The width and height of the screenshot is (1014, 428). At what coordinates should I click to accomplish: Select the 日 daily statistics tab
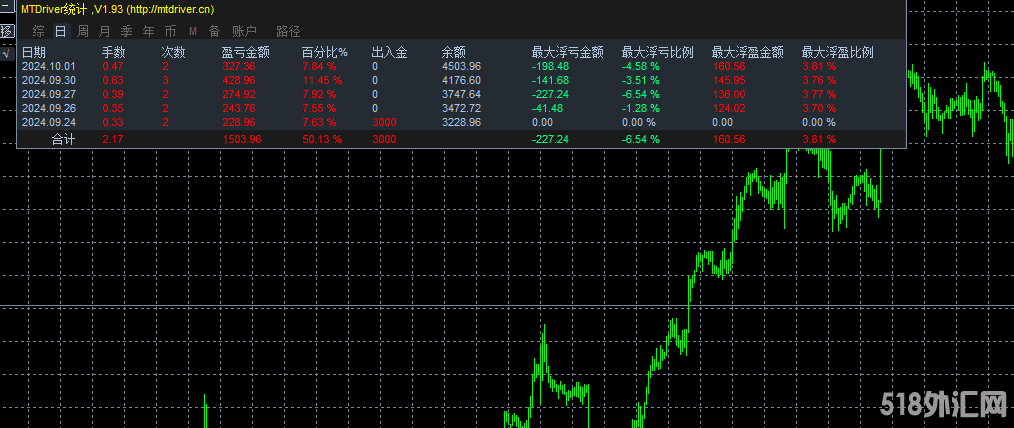click(60, 31)
